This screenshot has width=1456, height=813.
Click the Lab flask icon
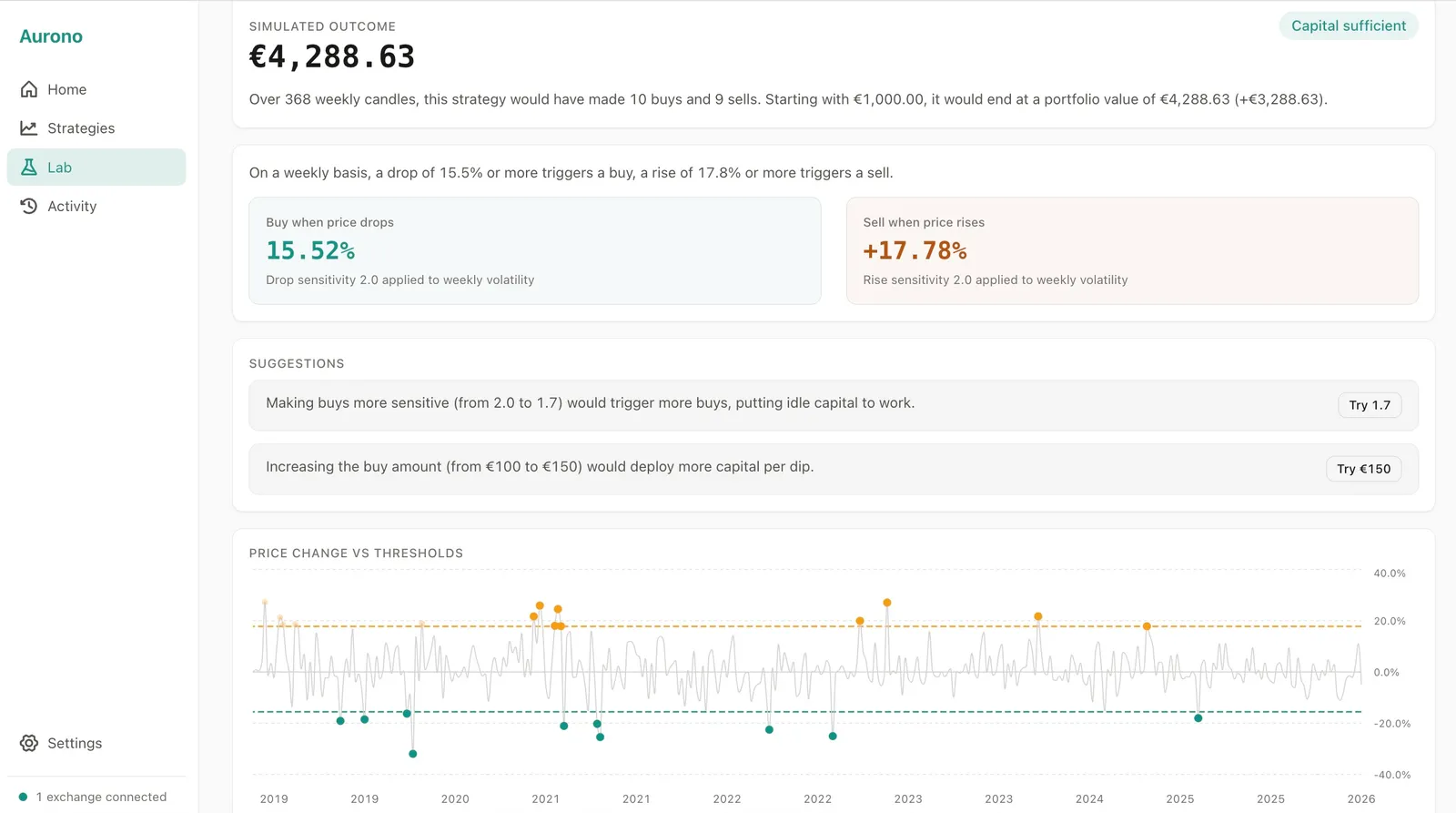coord(29,168)
